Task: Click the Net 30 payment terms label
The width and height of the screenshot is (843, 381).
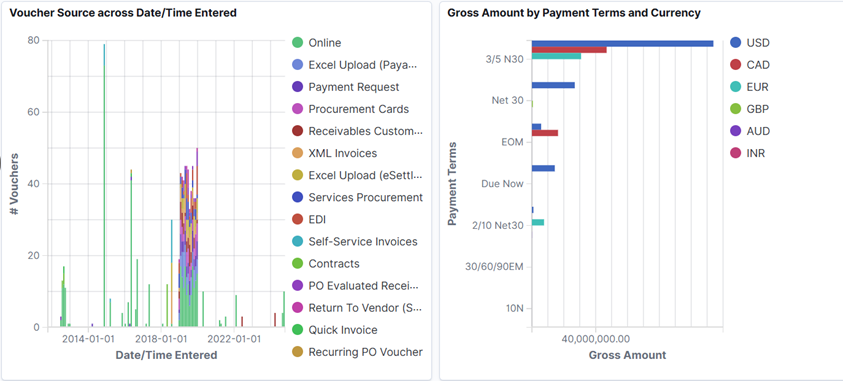Action: [508, 100]
